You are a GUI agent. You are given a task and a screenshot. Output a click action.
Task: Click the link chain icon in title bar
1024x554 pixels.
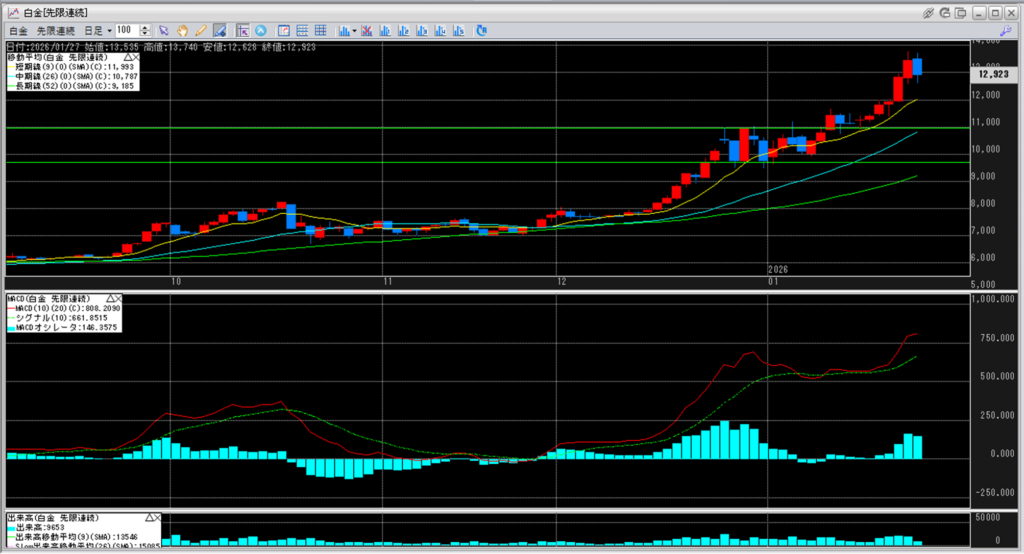tap(929, 11)
